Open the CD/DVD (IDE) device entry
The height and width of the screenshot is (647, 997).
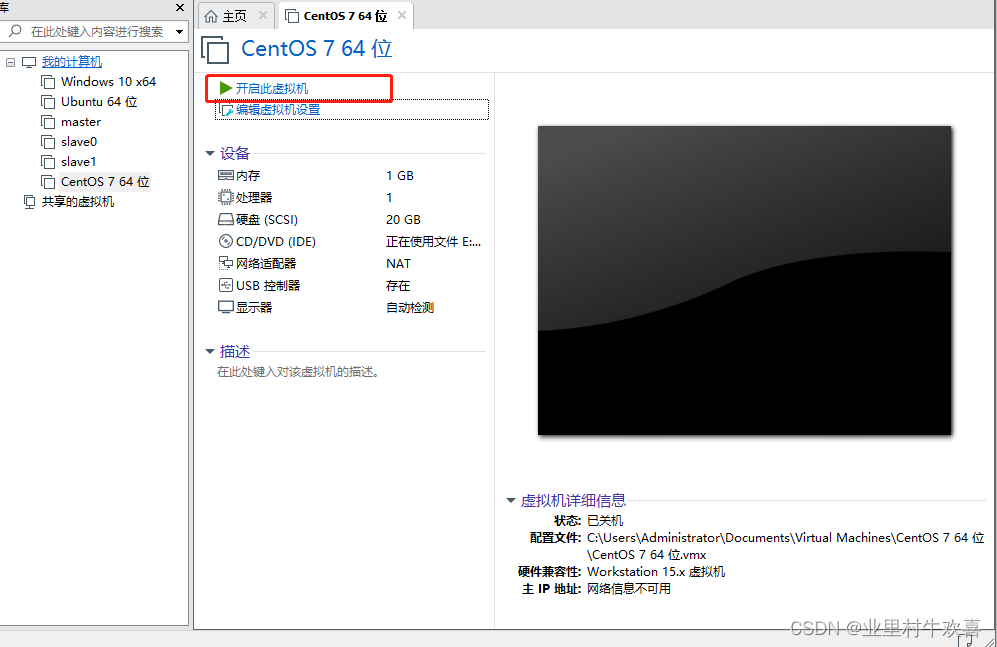(x=276, y=242)
